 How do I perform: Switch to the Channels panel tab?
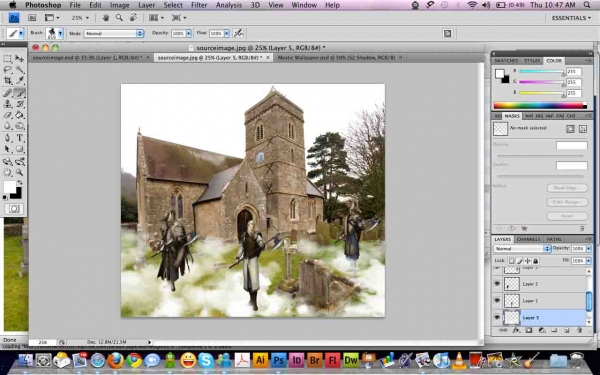[528, 239]
